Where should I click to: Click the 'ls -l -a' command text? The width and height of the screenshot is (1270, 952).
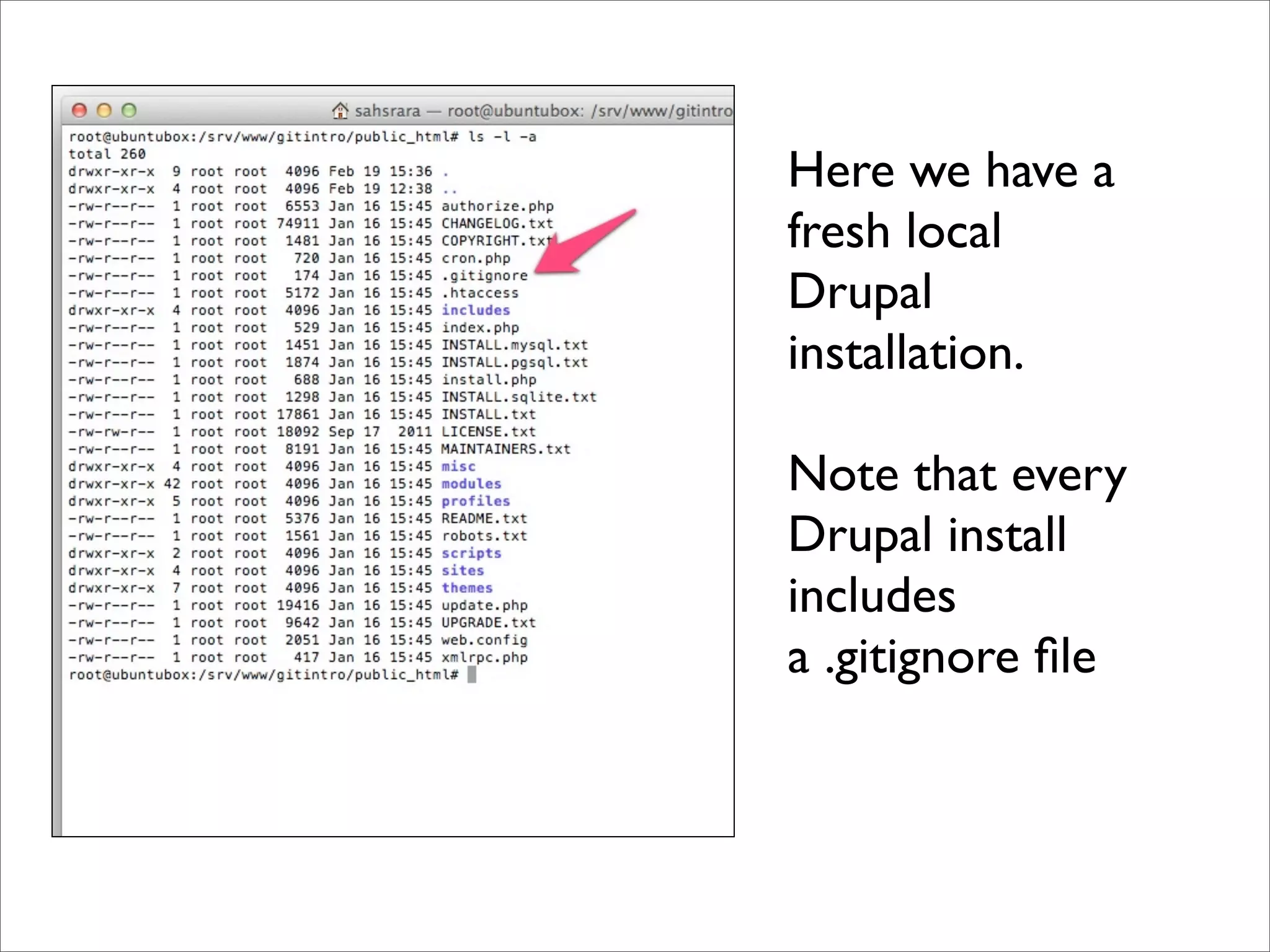pyautogui.click(x=502, y=136)
